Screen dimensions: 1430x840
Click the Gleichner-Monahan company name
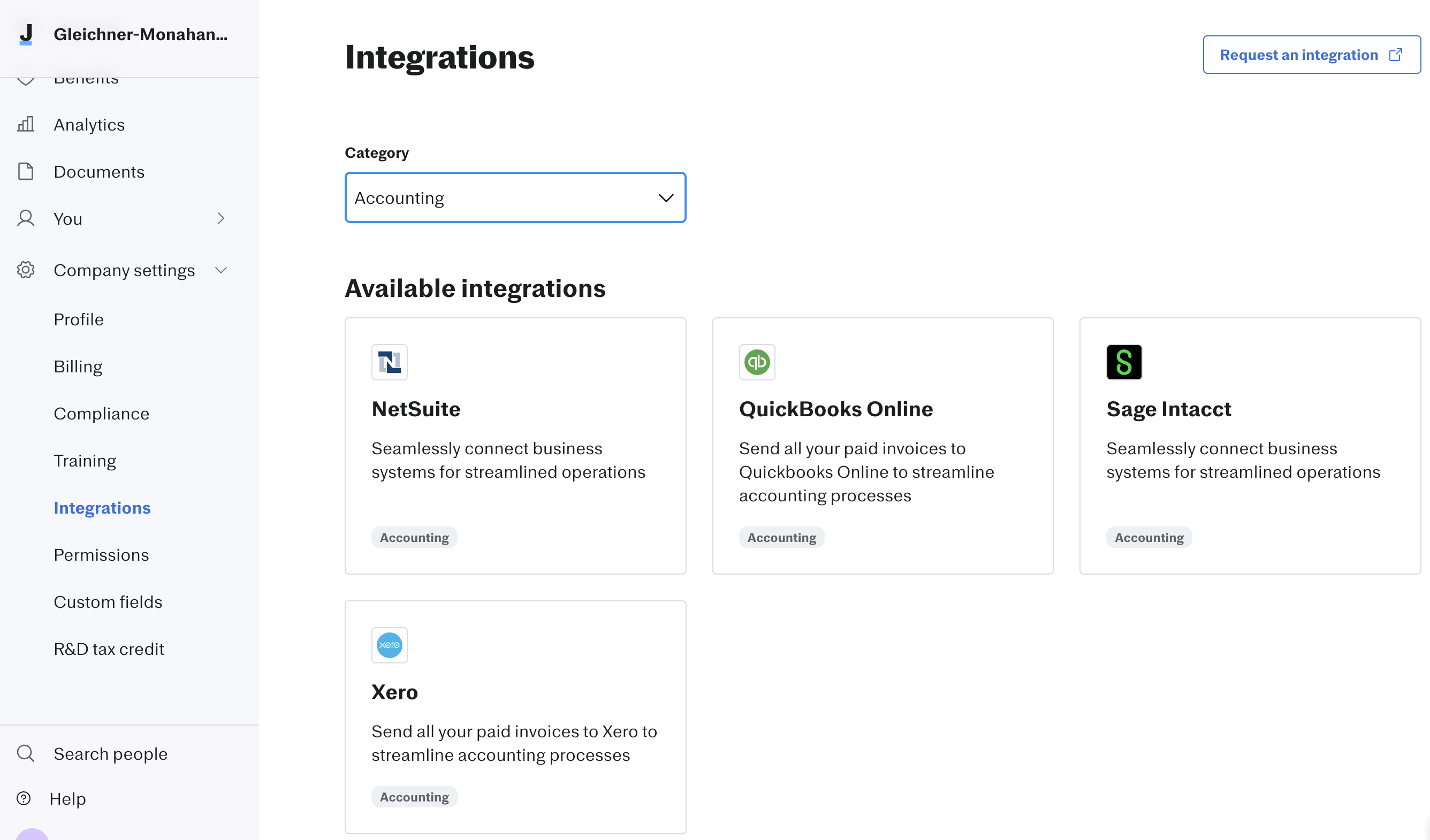[141, 34]
